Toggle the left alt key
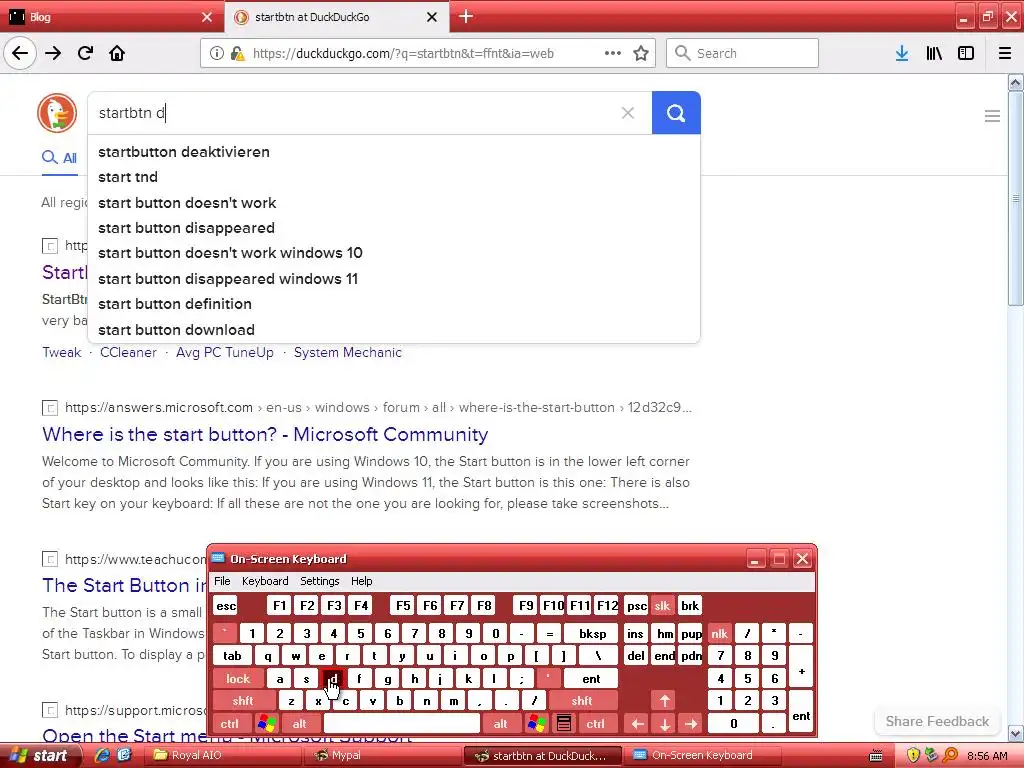This screenshot has width=1024, height=768. pyautogui.click(x=300, y=724)
